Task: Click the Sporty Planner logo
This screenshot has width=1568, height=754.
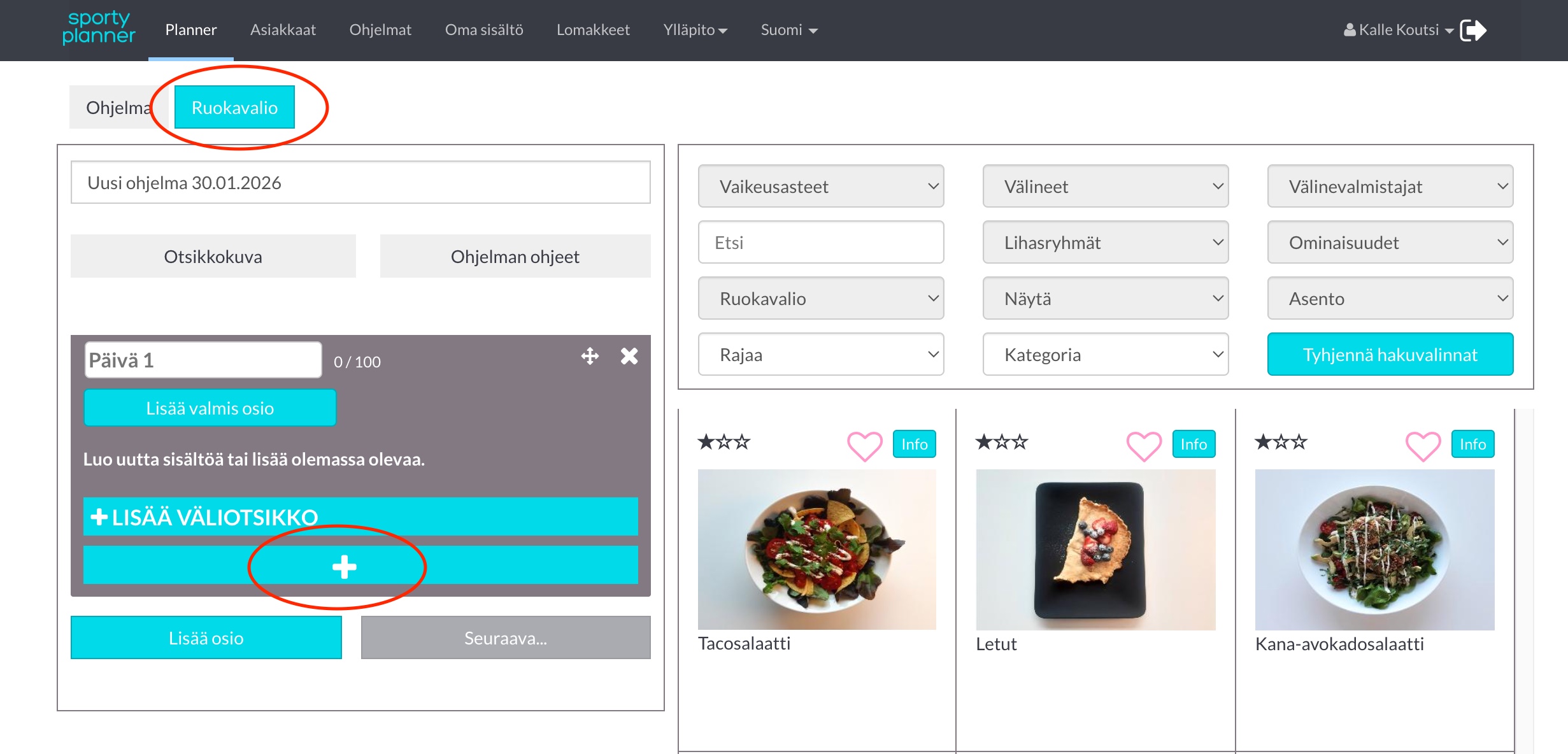Action: [99, 27]
